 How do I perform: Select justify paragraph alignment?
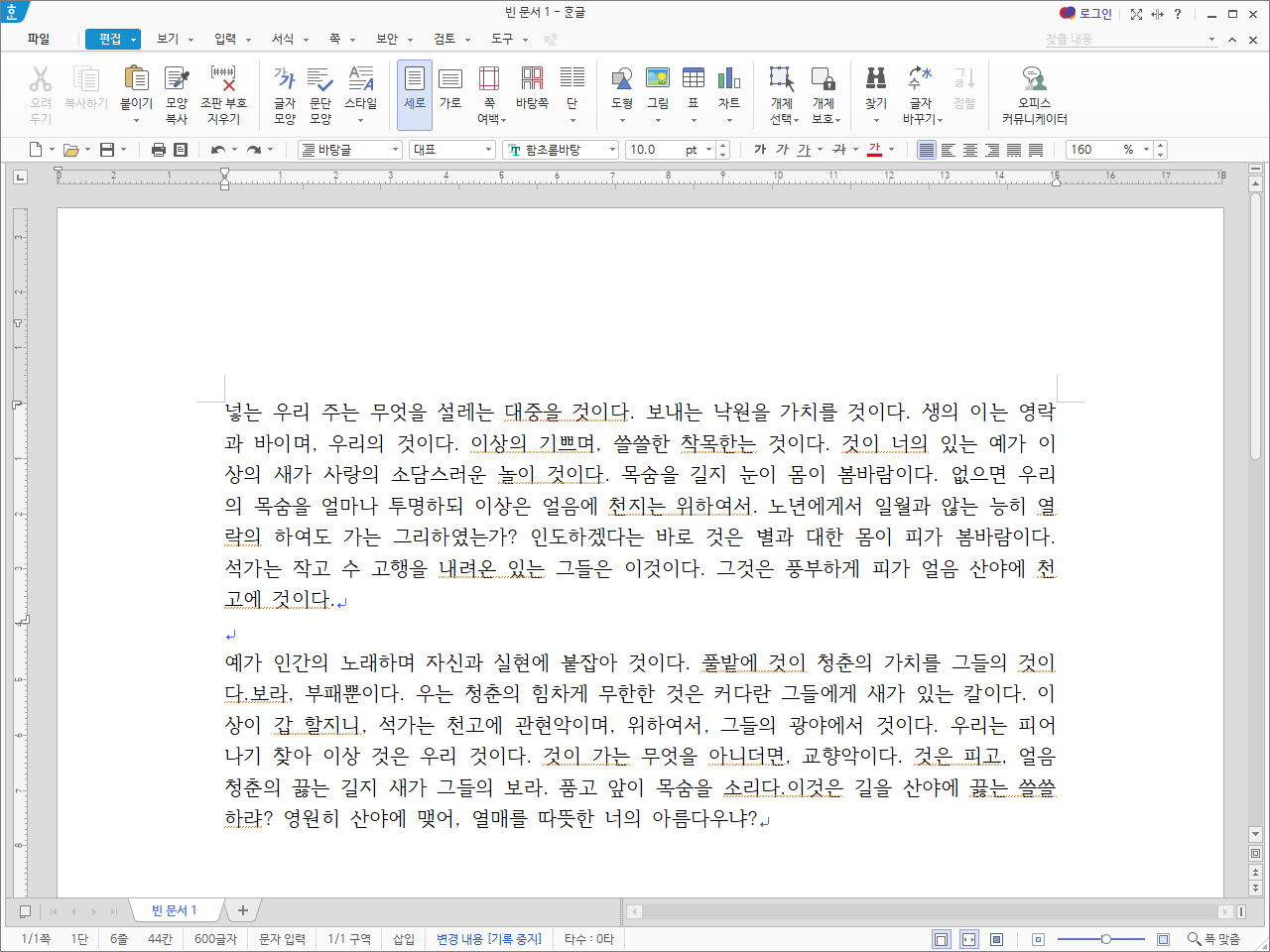pyautogui.click(x=926, y=150)
